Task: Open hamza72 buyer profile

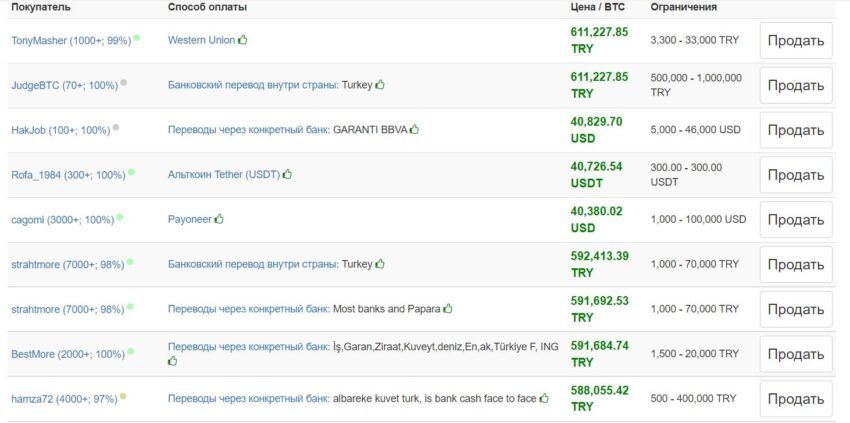Action: (65, 399)
